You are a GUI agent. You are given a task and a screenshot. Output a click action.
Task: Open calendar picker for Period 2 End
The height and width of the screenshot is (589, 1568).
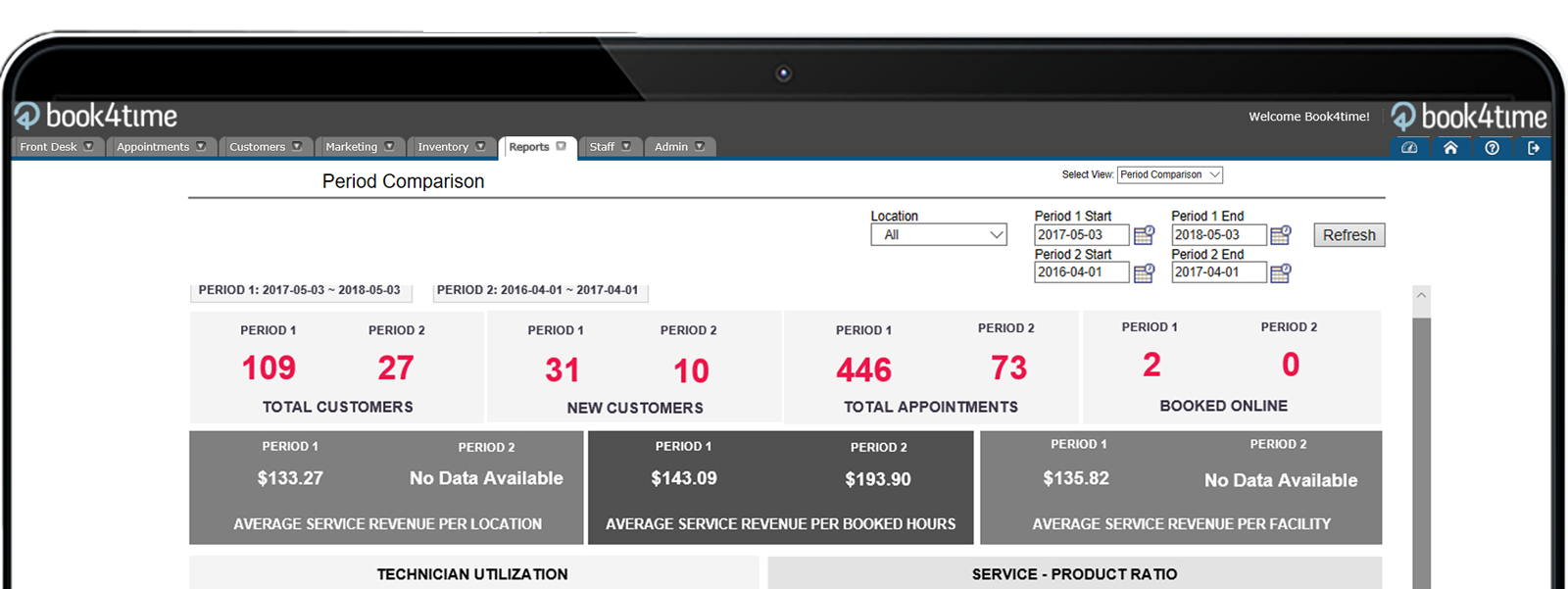click(1280, 272)
